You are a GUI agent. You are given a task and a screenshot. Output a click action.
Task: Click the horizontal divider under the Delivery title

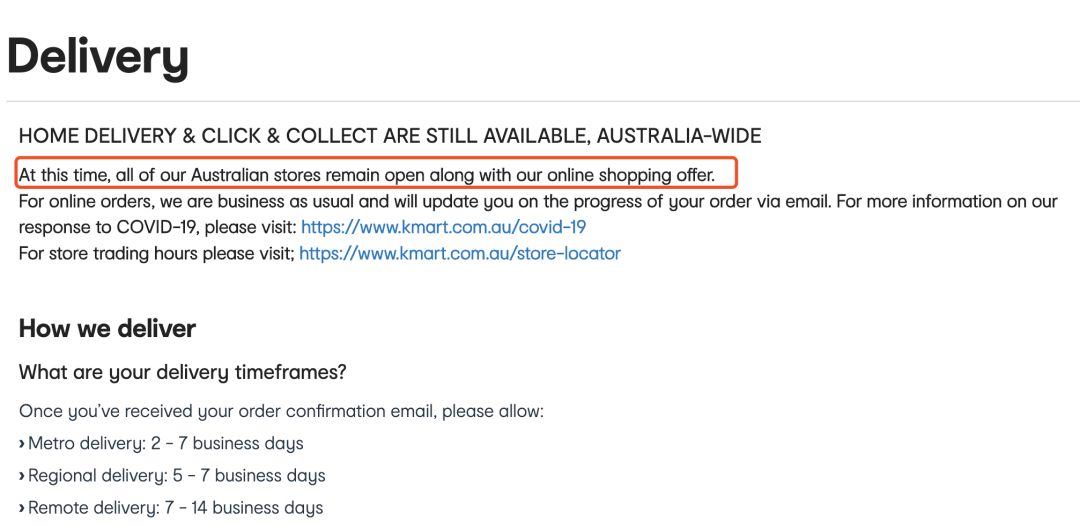(x=543, y=102)
